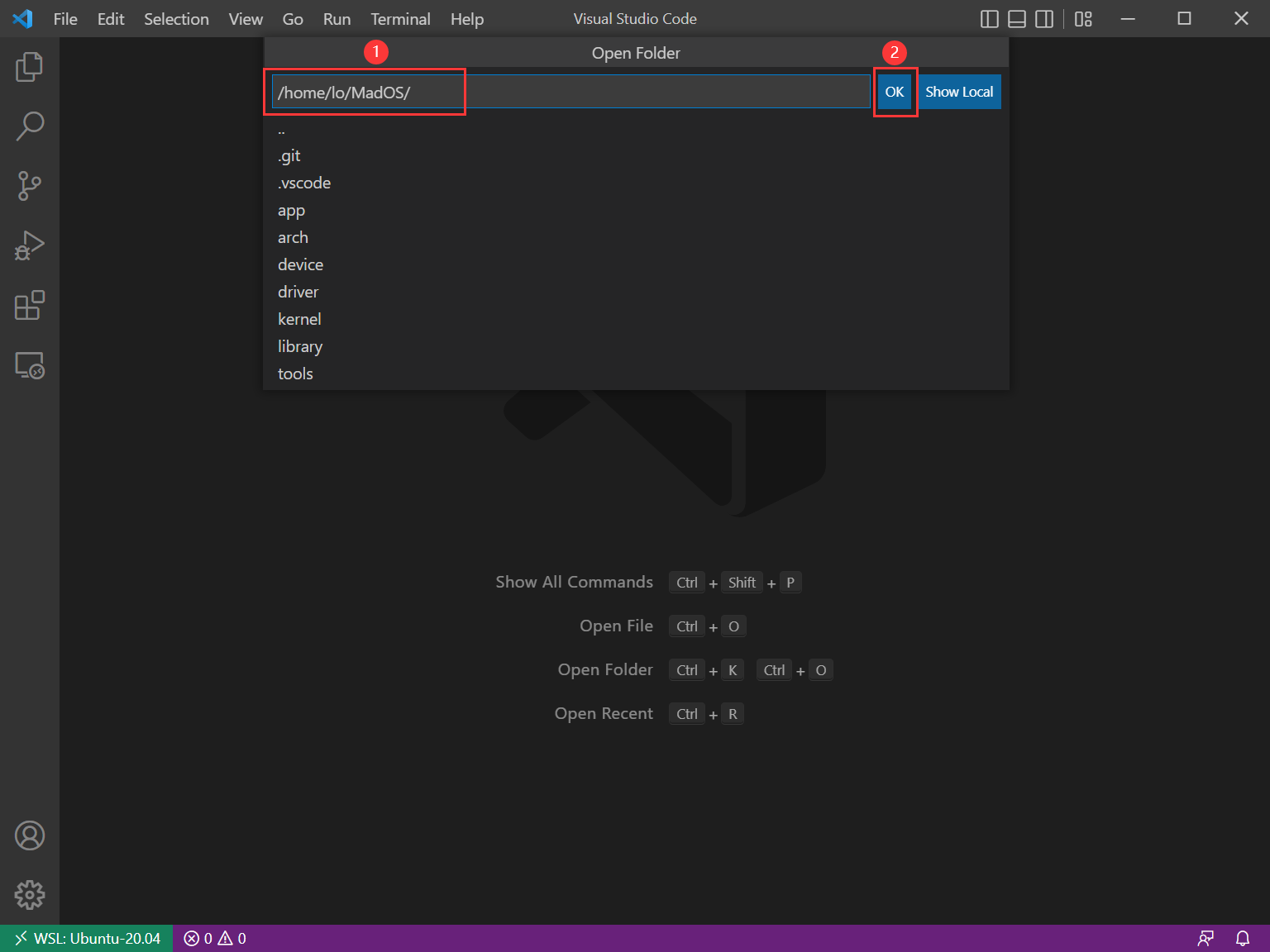Open the Terminal menu
The height and width of the screenshot is (952, 1270).
tap(400, 19)
